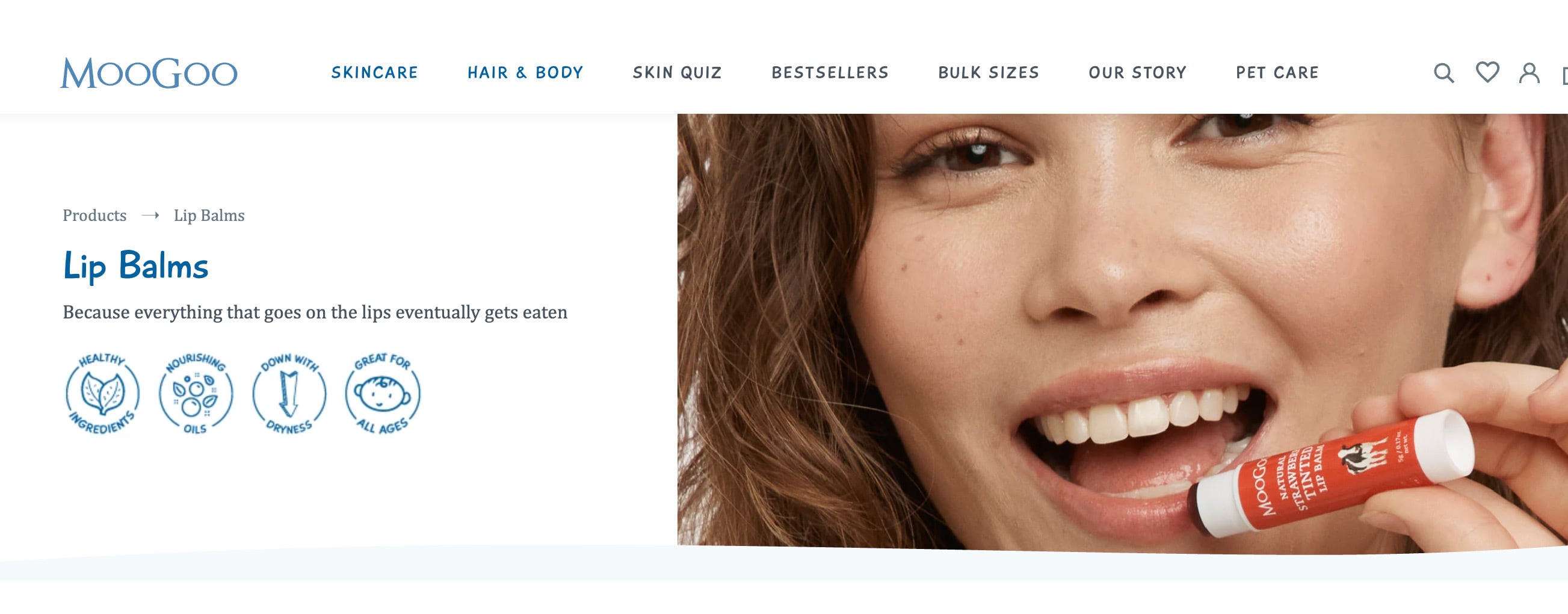This screenshot has height=614, width=1568.
Task: Browse the Bulk Sizes section
Action: (x=989, y=73)
